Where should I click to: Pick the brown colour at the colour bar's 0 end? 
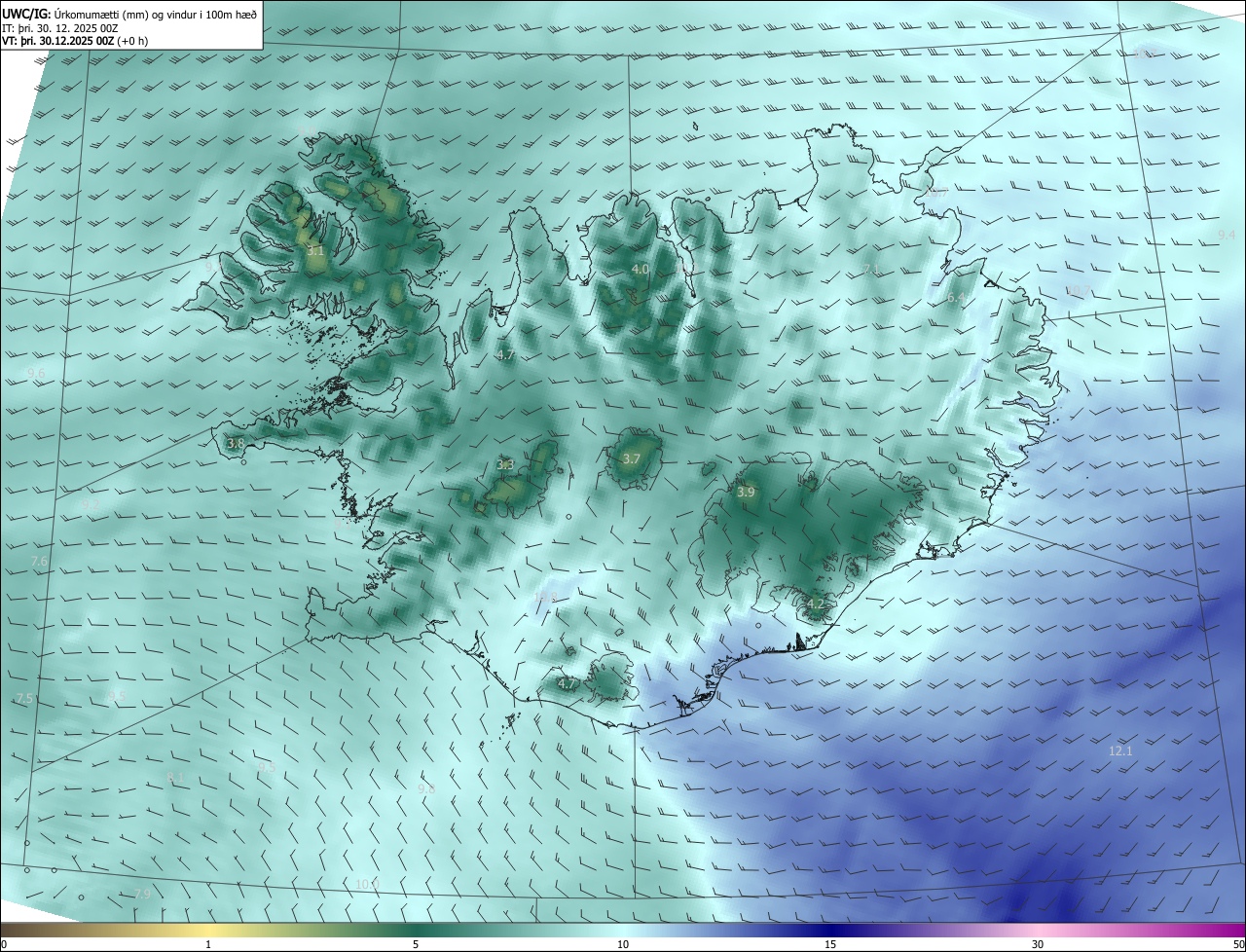click(x=4, y=930)
